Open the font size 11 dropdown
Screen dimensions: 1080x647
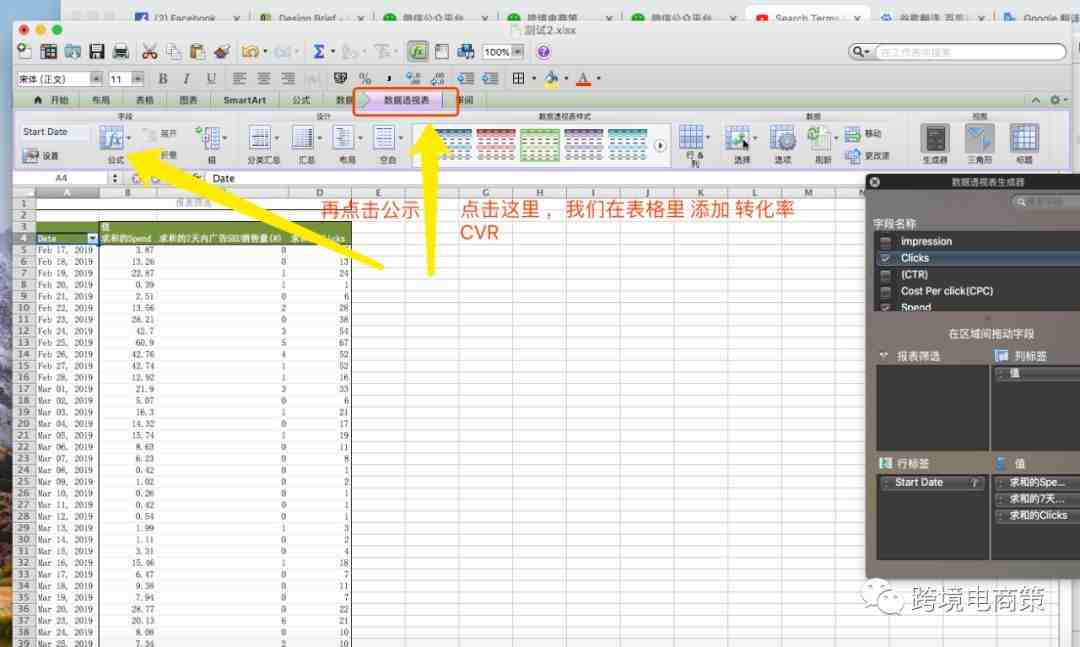pos(138,79)
